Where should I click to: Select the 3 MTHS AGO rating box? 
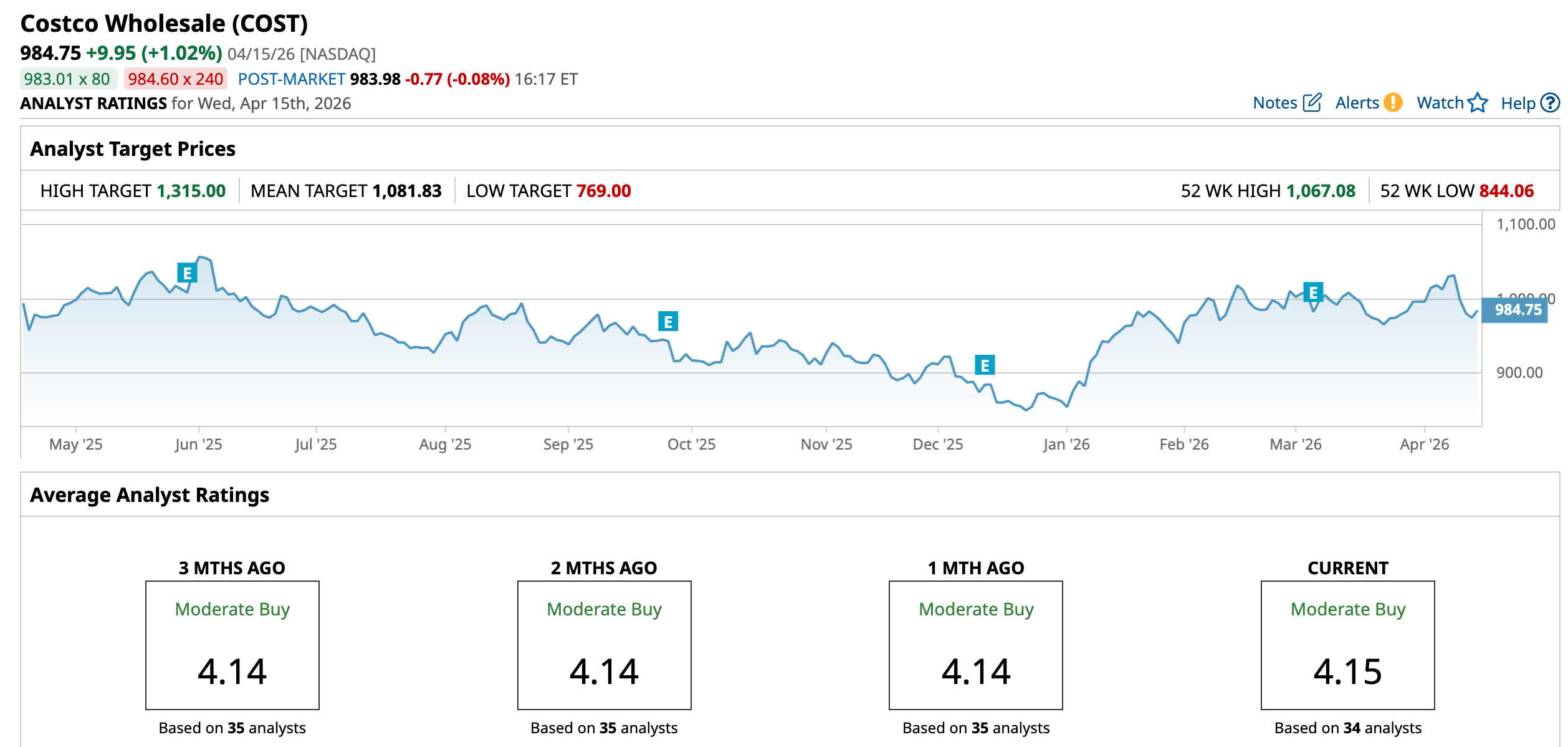(x=232, y=645)
